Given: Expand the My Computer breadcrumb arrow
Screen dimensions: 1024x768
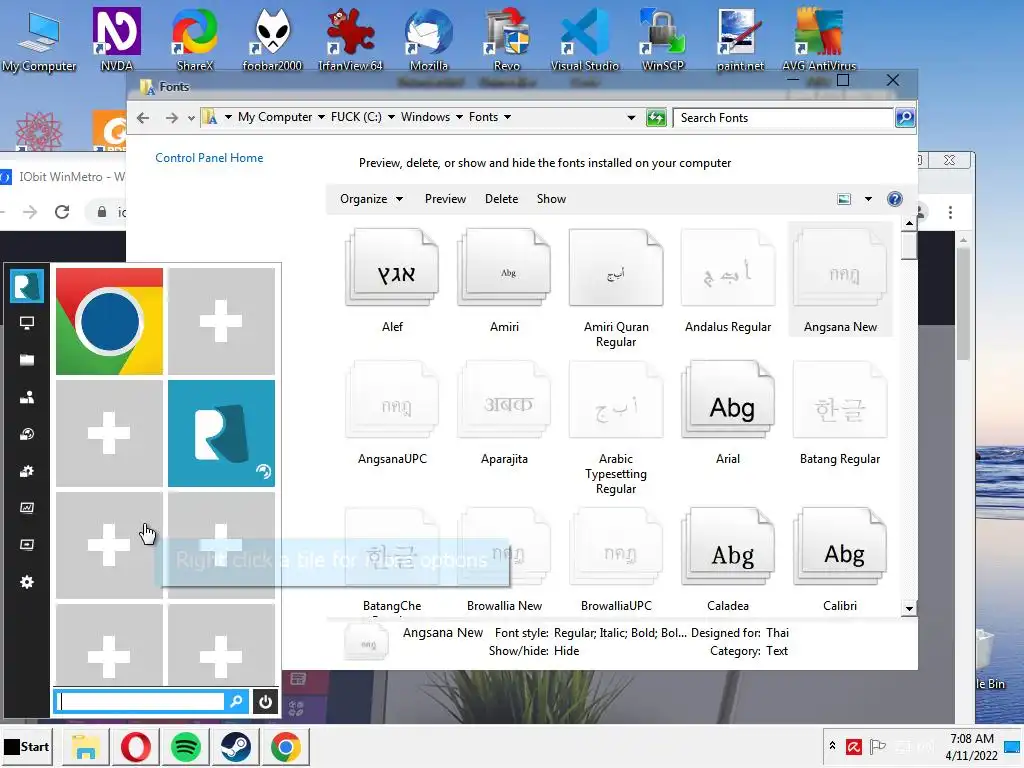Looking at the screenshot, I should click(321, 118).
